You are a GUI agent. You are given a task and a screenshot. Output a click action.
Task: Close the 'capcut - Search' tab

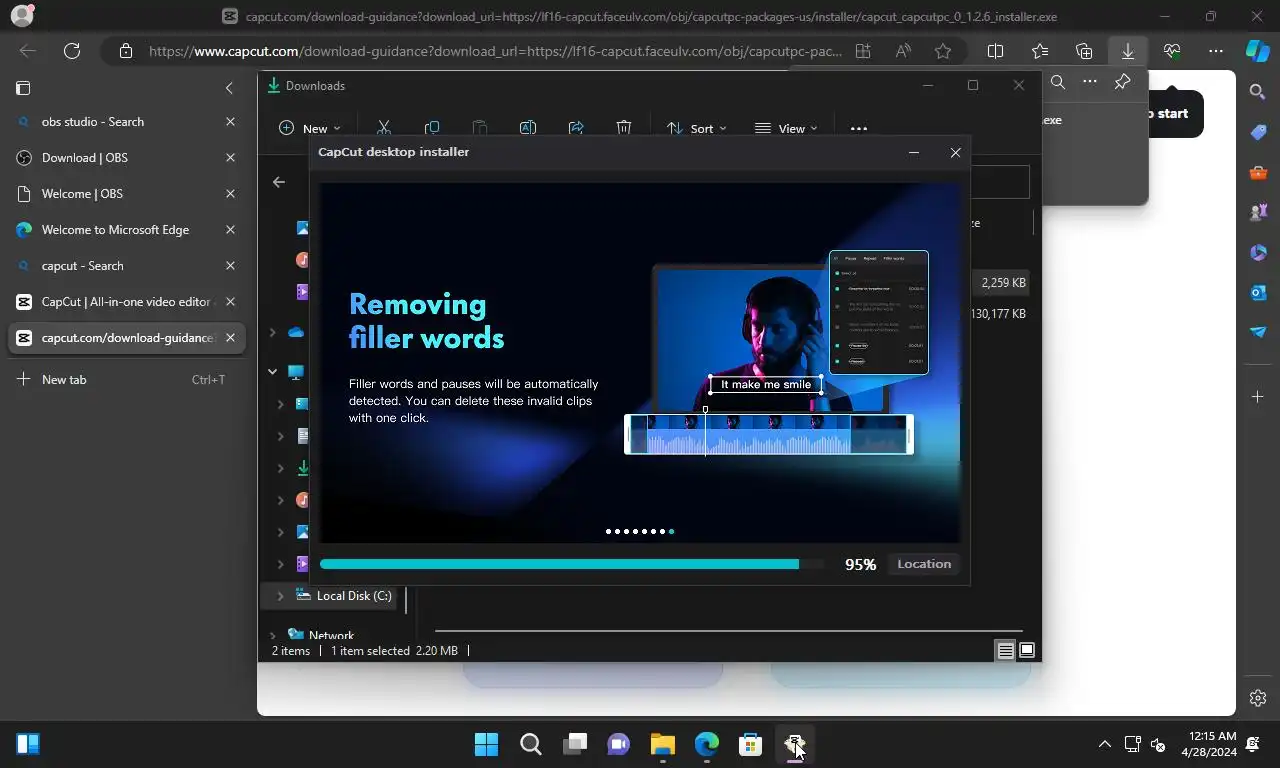coord(230,266)
